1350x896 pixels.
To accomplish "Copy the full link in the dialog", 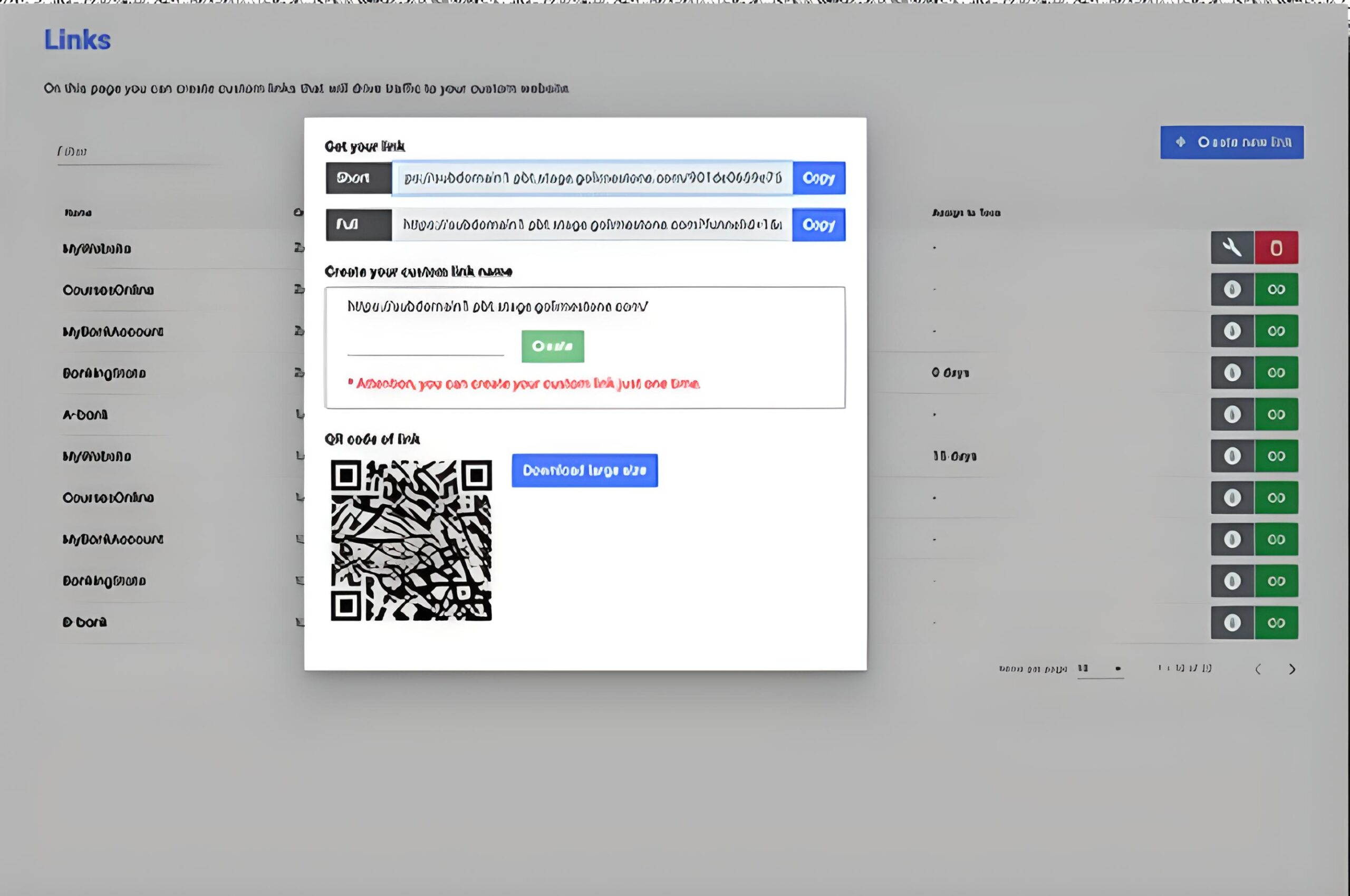I will (818, 225).
